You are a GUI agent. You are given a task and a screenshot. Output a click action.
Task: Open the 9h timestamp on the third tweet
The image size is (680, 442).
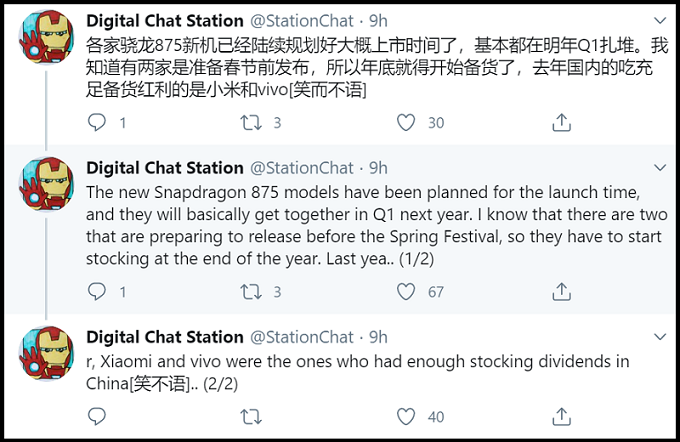click(x=378, y=337)
